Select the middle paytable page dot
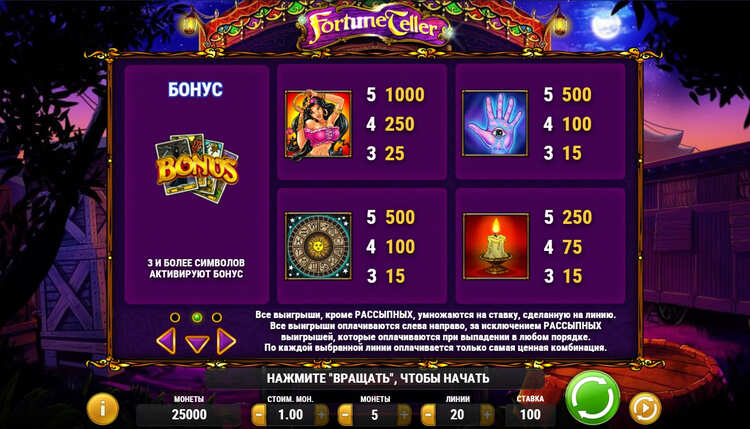 (196, 317)
